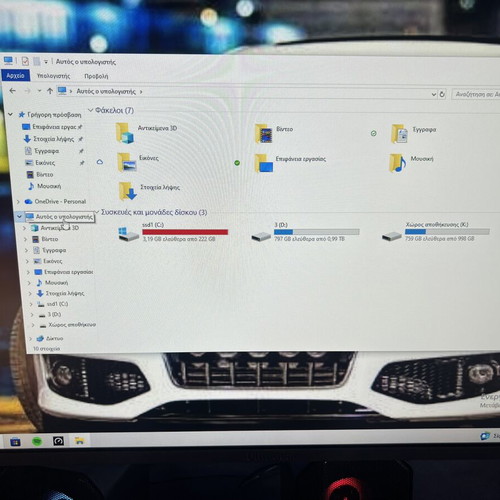Select Επιφάνεια εργασίας under Quick access
500x500 pixels.
(x=54, y=127)
